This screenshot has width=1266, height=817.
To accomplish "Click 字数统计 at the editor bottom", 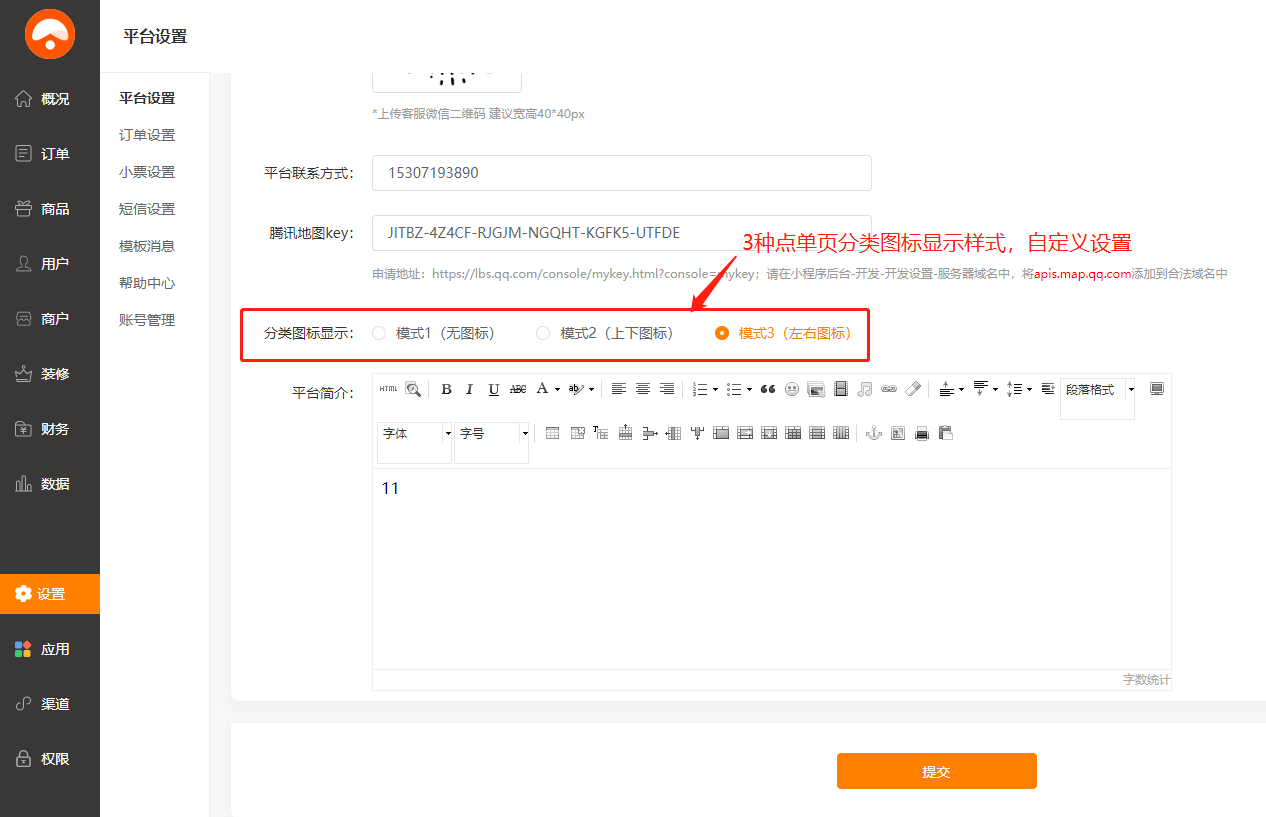I will 1146,680.
